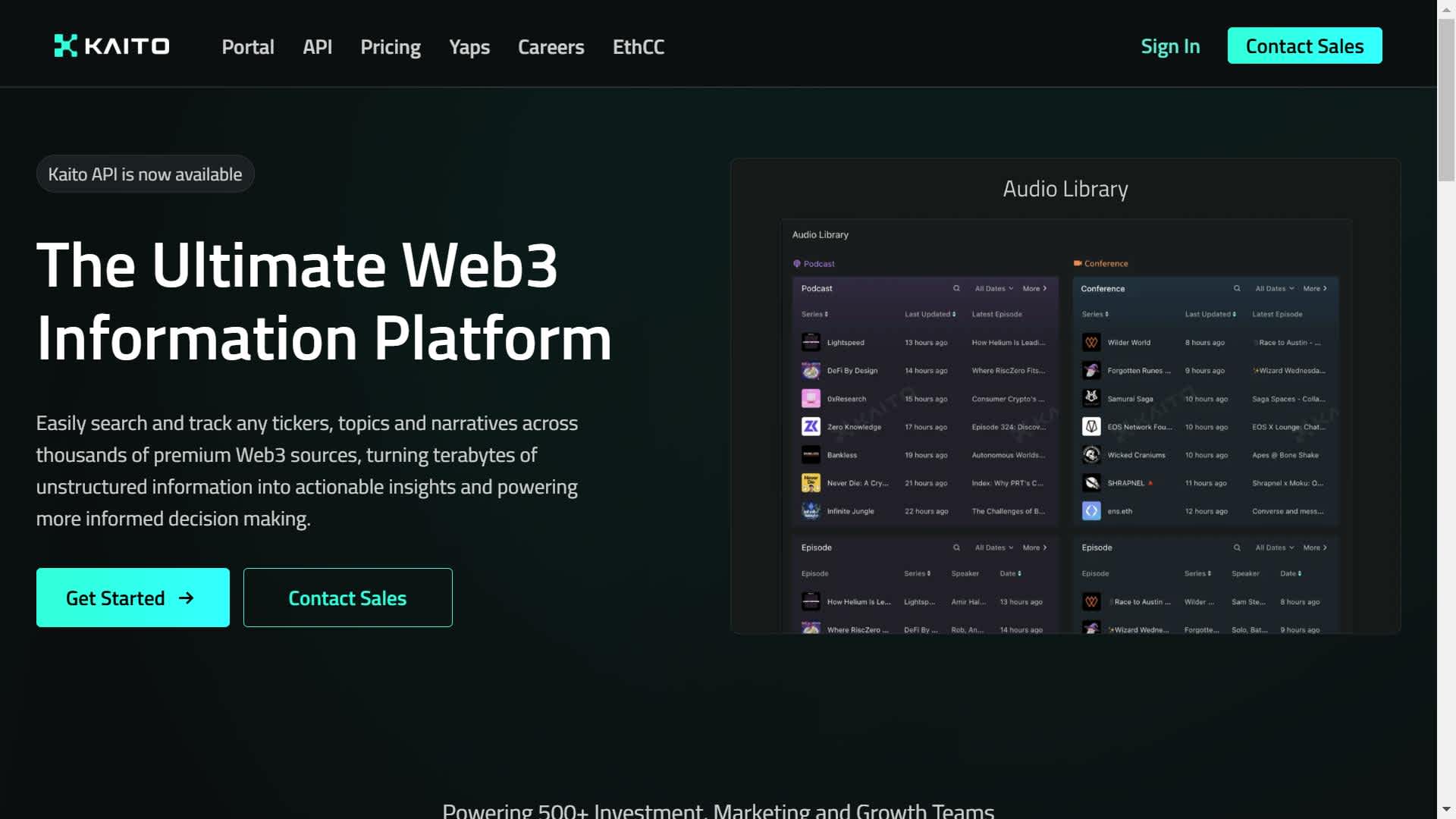1456x819 pixels.
Task: Click the pink 0xResearch podcast icon
Action: coord(811,398)
